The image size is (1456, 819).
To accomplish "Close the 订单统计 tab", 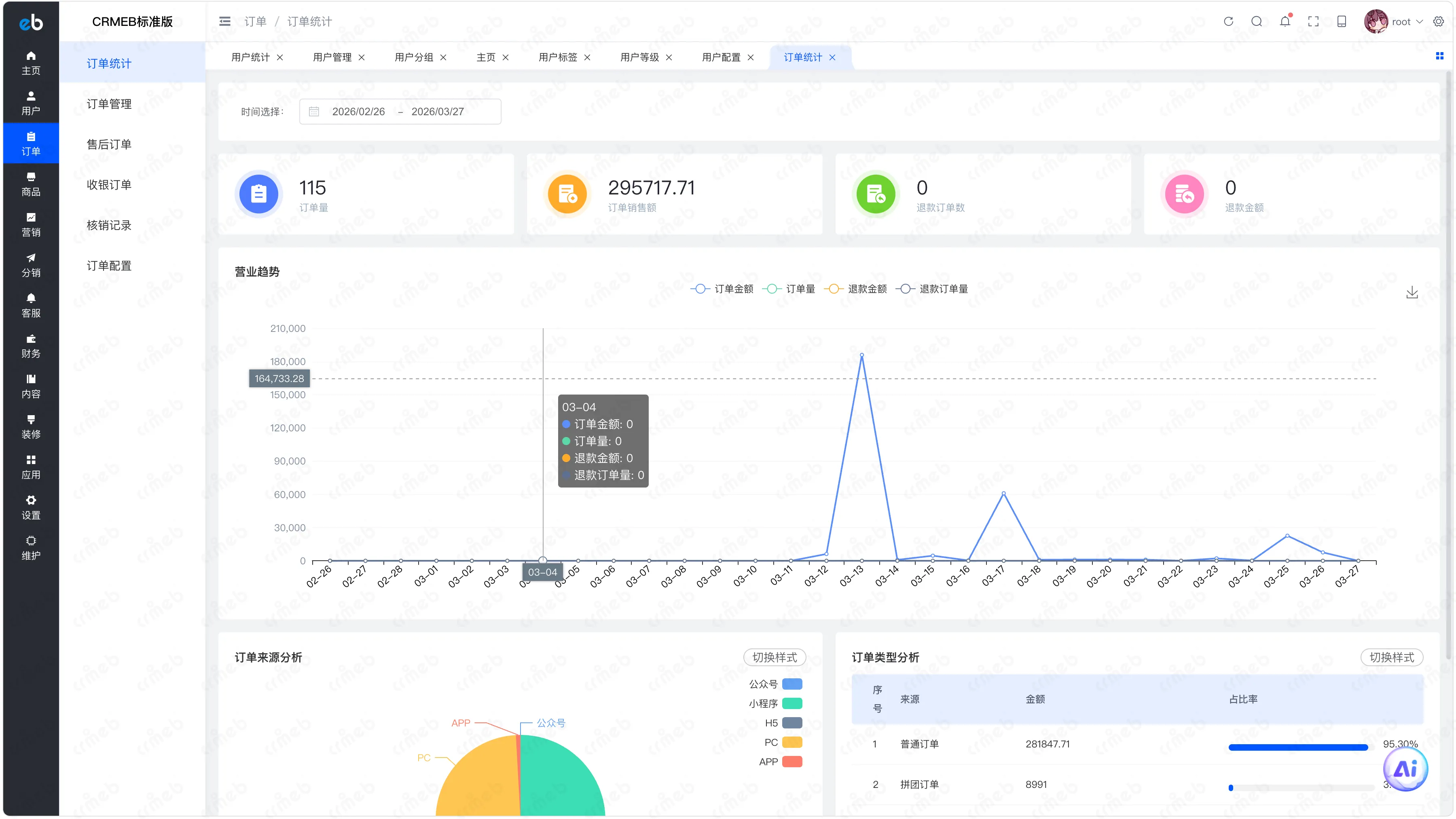I will (x=832, y=57).
